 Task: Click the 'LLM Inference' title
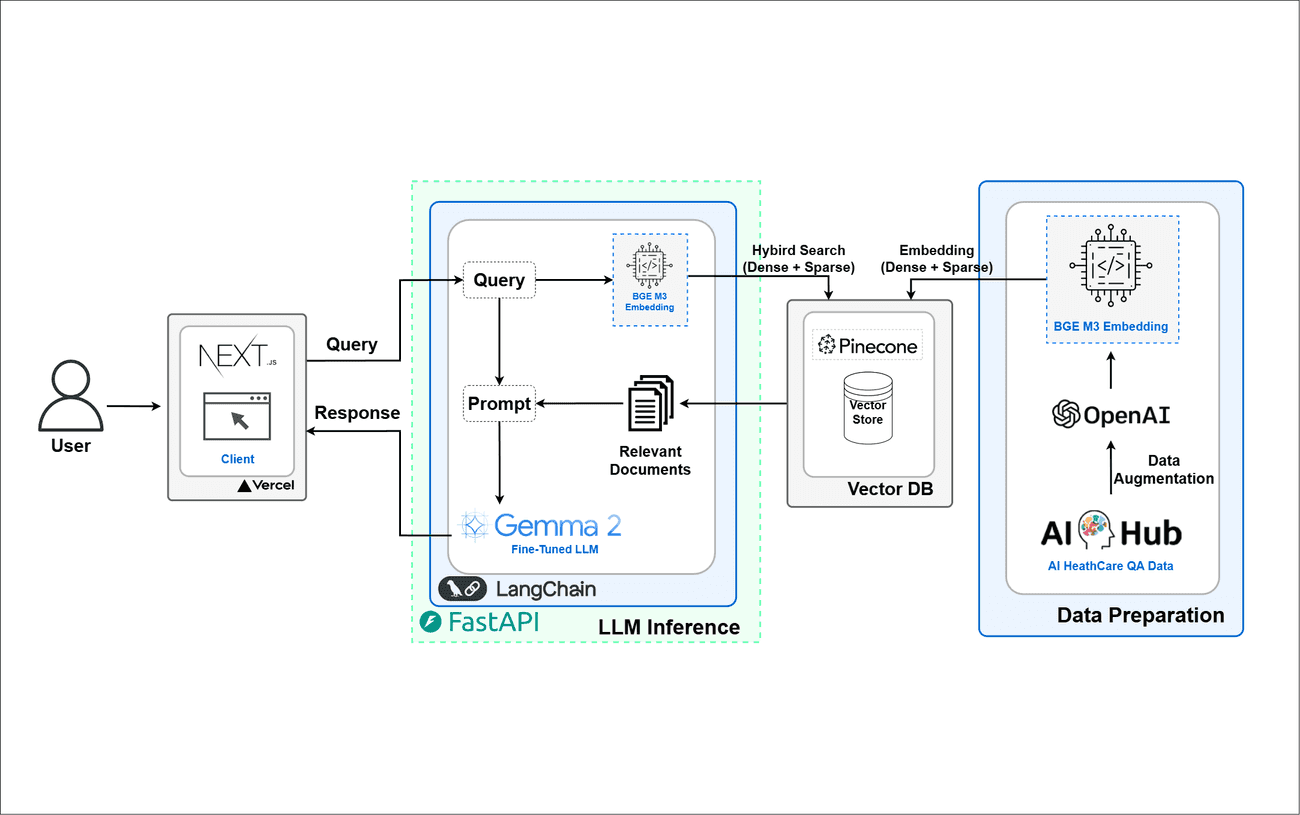[x=669, y=627]
